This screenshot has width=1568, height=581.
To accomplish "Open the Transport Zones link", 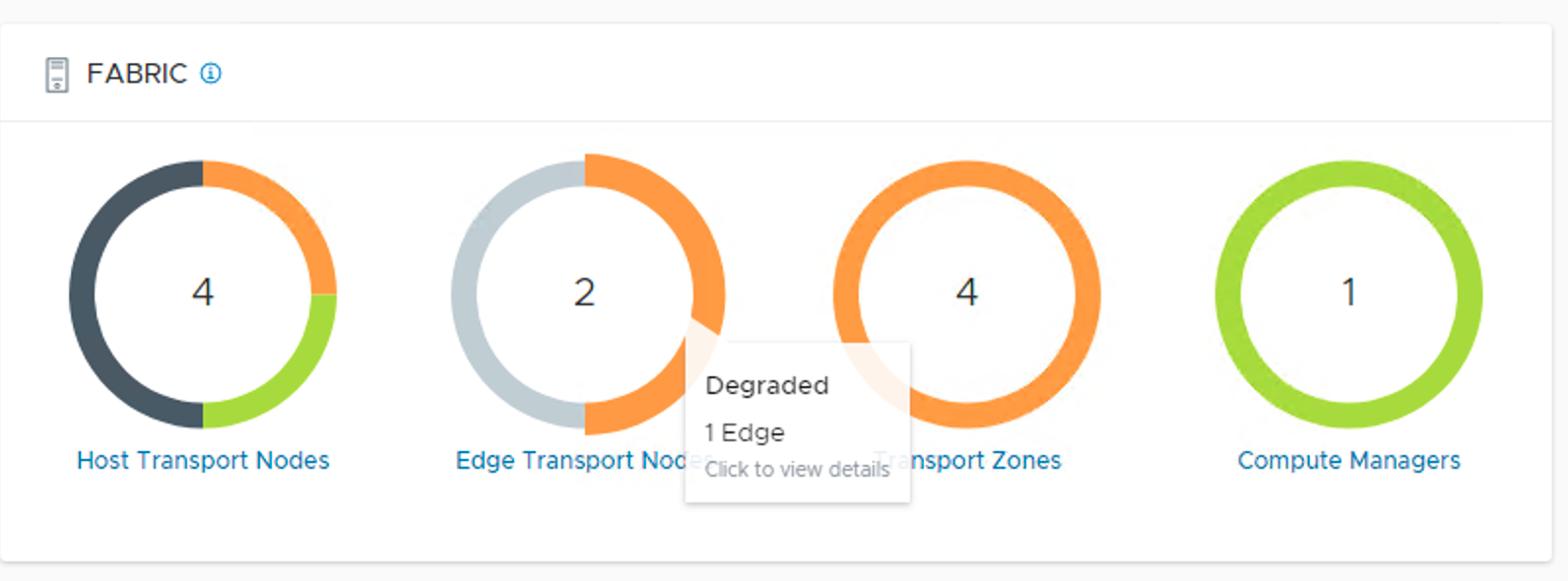I will tap(987, 461).
